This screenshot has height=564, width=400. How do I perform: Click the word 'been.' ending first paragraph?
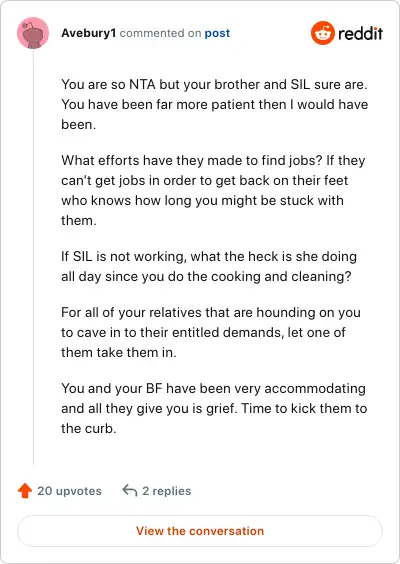point(78,125)
